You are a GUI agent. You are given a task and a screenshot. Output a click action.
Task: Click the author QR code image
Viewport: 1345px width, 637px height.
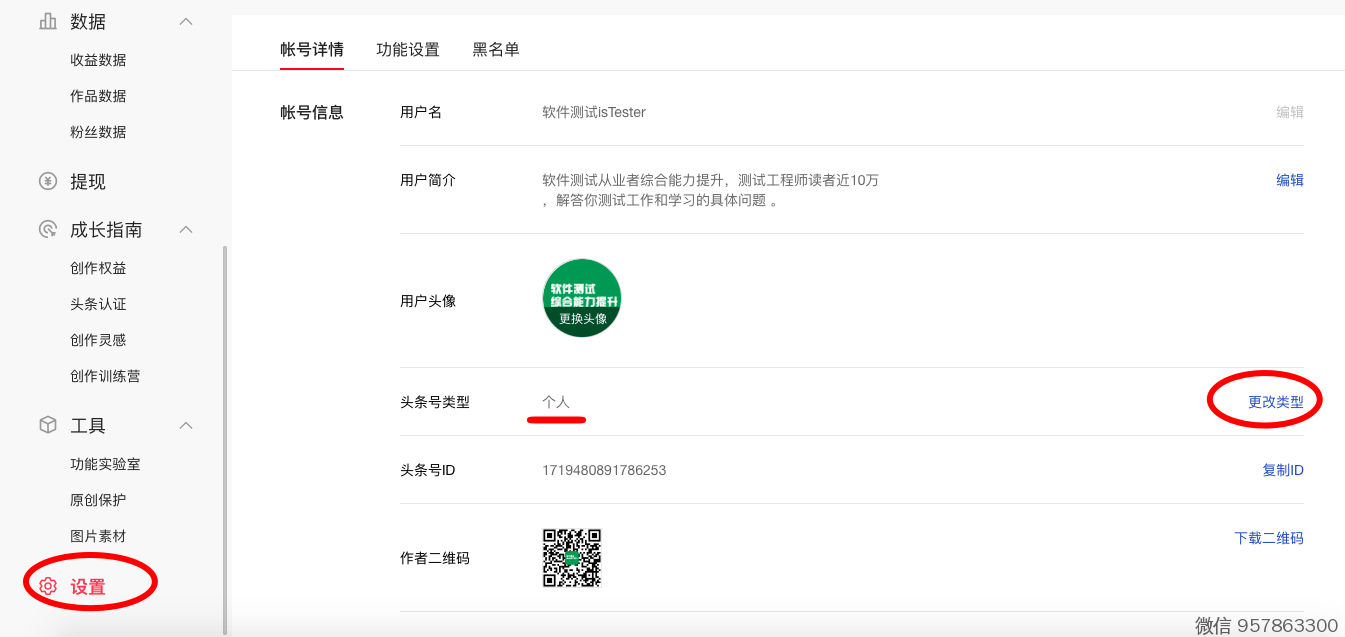tap(571, 558)
